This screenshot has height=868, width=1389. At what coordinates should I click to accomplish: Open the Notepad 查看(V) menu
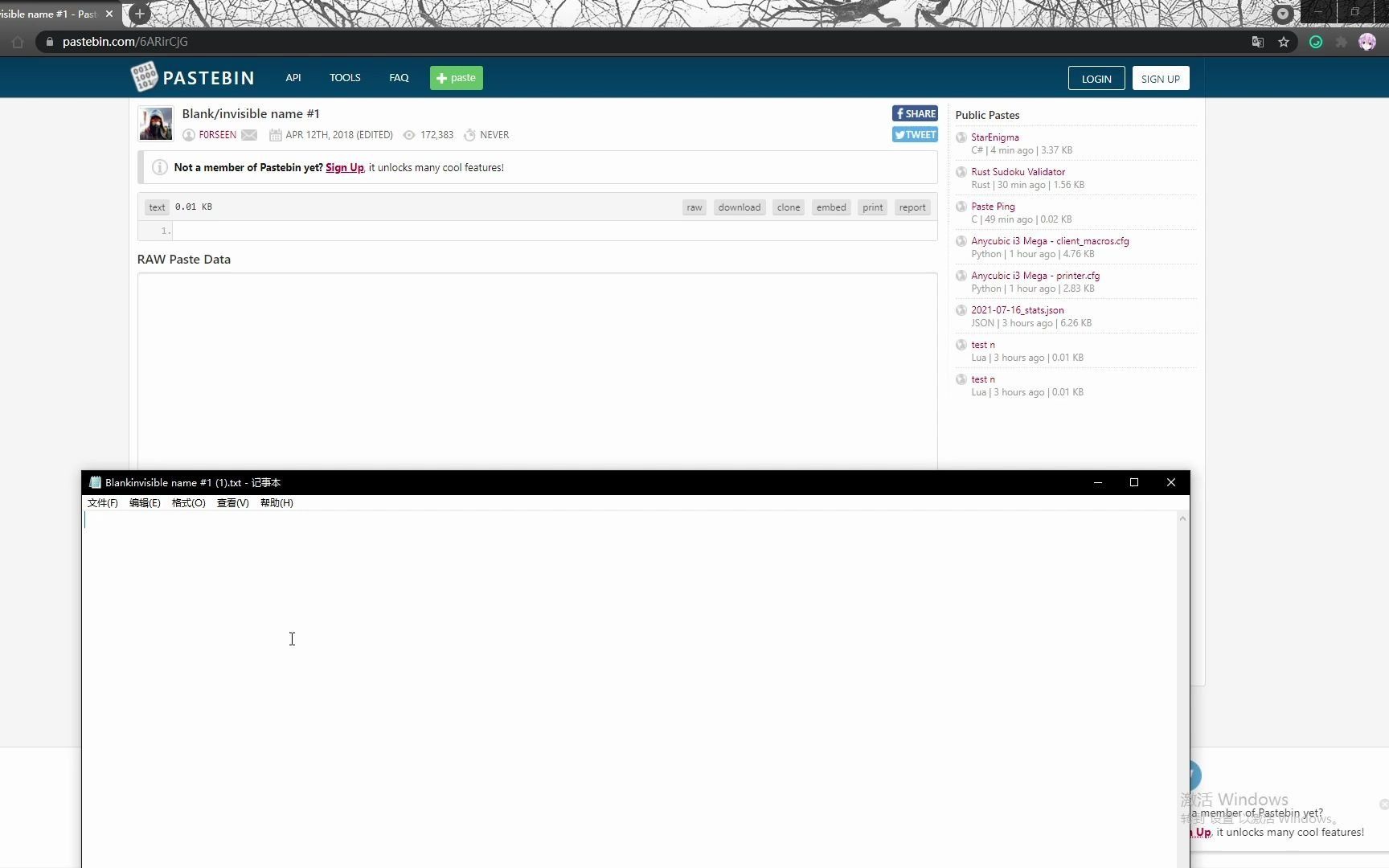click(x=233, y=503)
